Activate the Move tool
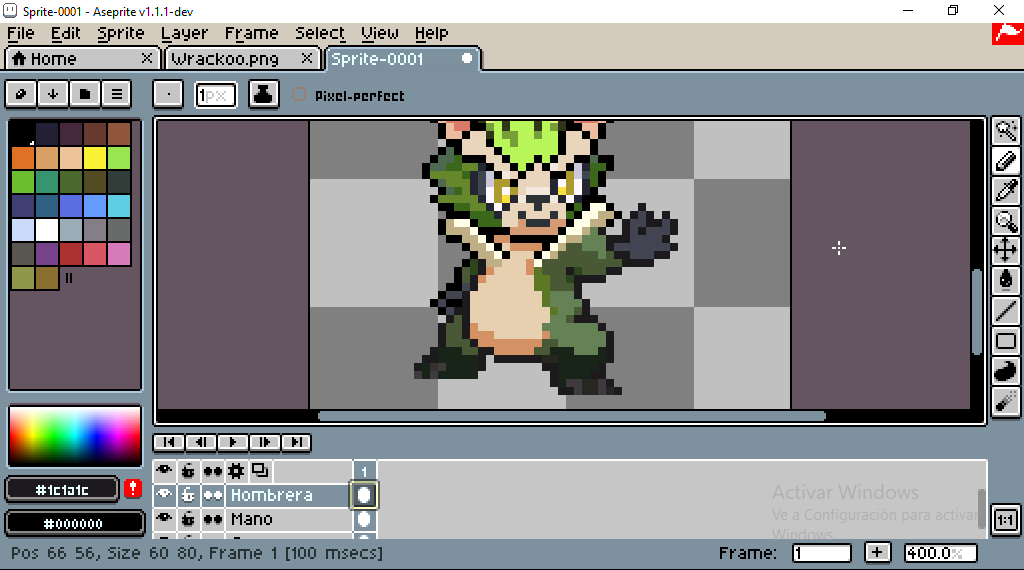 pos(1006,250)
